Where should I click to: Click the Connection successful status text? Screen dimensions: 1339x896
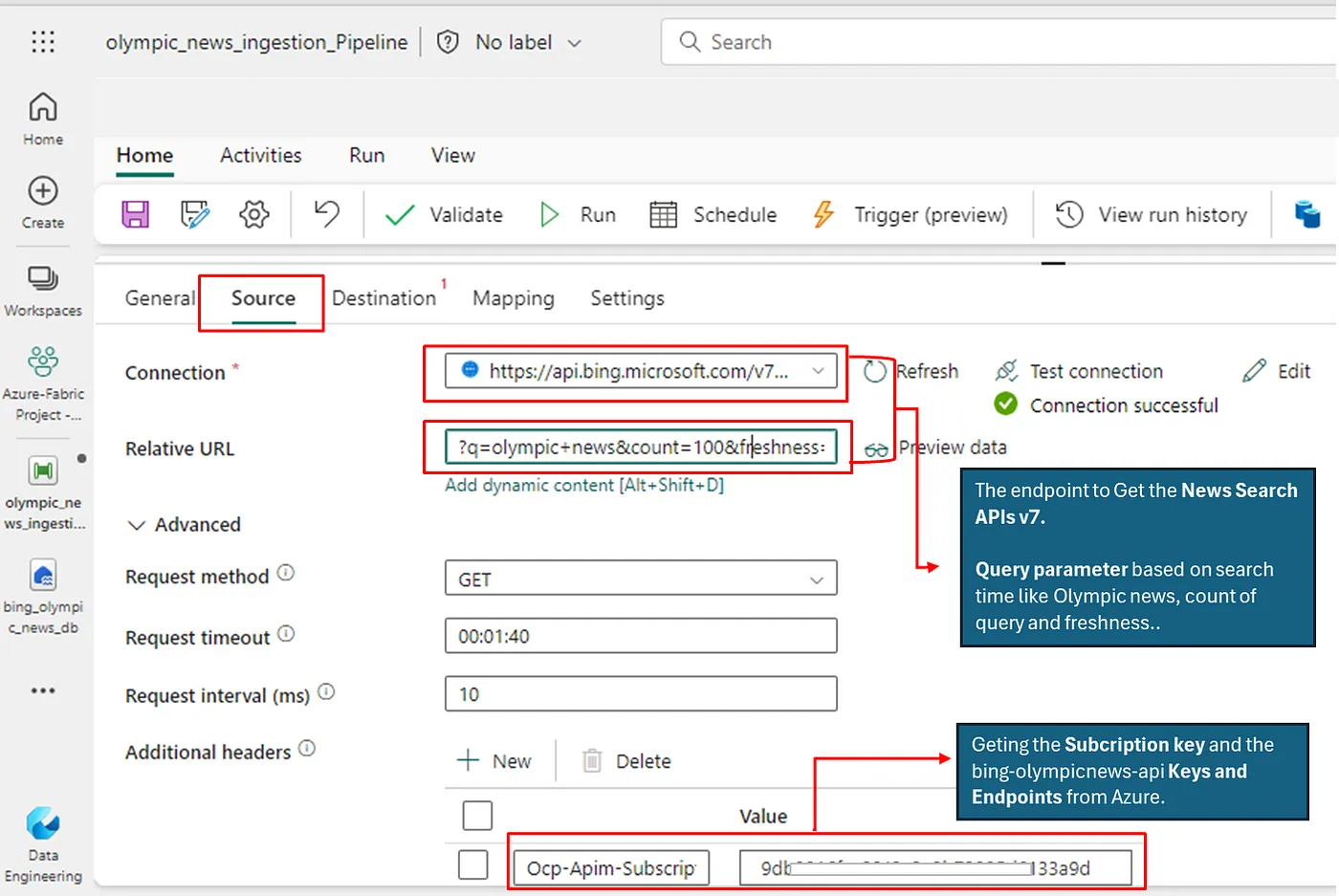(1124, 405)
